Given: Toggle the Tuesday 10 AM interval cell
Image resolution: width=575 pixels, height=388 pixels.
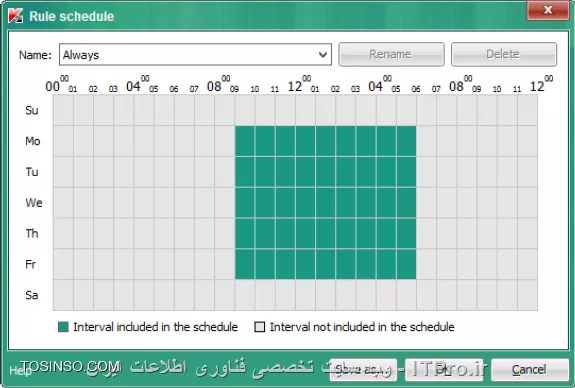Looking at the screenshot, I should click(265, 172).
